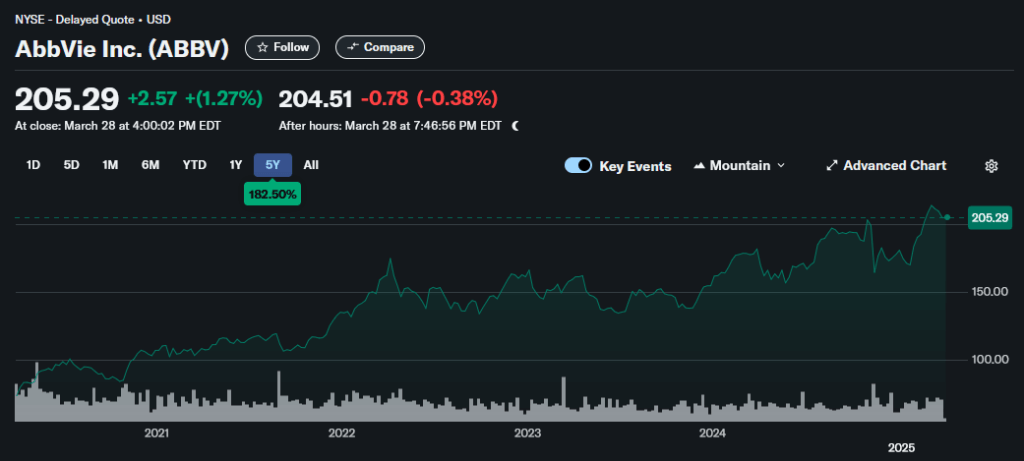Switch to 1M time range
1024x461 pixels.
110,165
